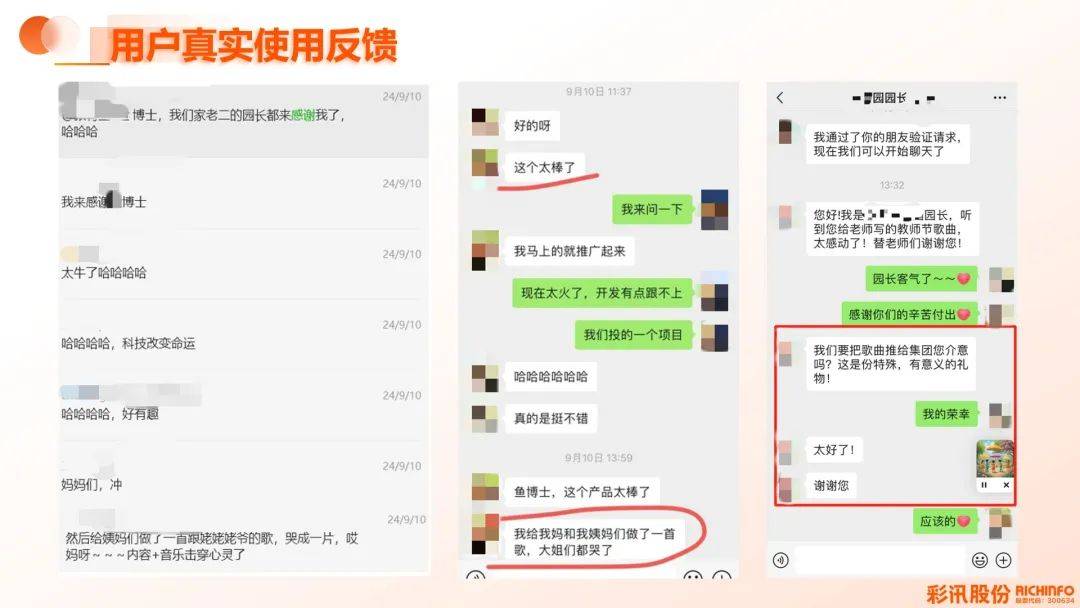Tap the back arrow in chat header
The width and height of the screenshot is (1080, 608).
[780, 98]
